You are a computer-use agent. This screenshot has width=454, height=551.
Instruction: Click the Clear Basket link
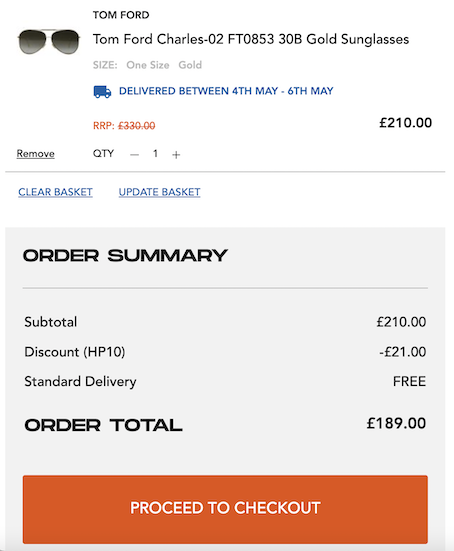pyautogui.click(x=56, y=192)
